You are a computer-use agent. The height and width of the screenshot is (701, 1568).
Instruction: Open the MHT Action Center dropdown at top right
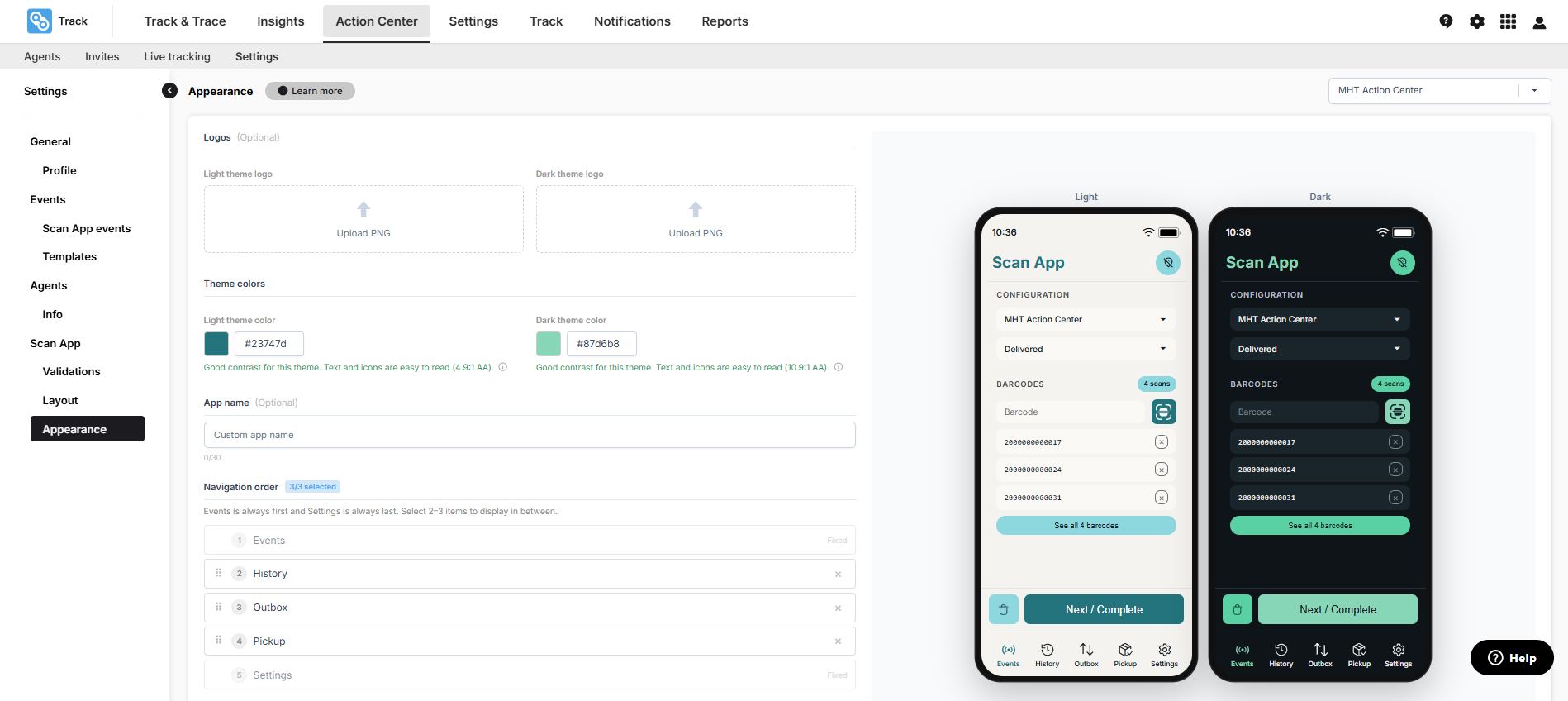(1439, 91)
